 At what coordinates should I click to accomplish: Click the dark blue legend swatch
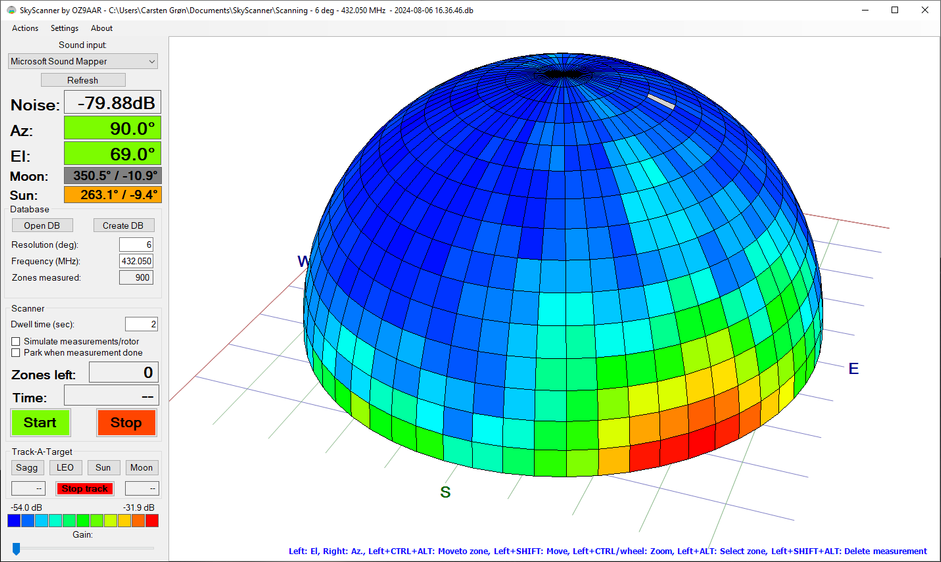pyautogui.click(x=14, y=521)
